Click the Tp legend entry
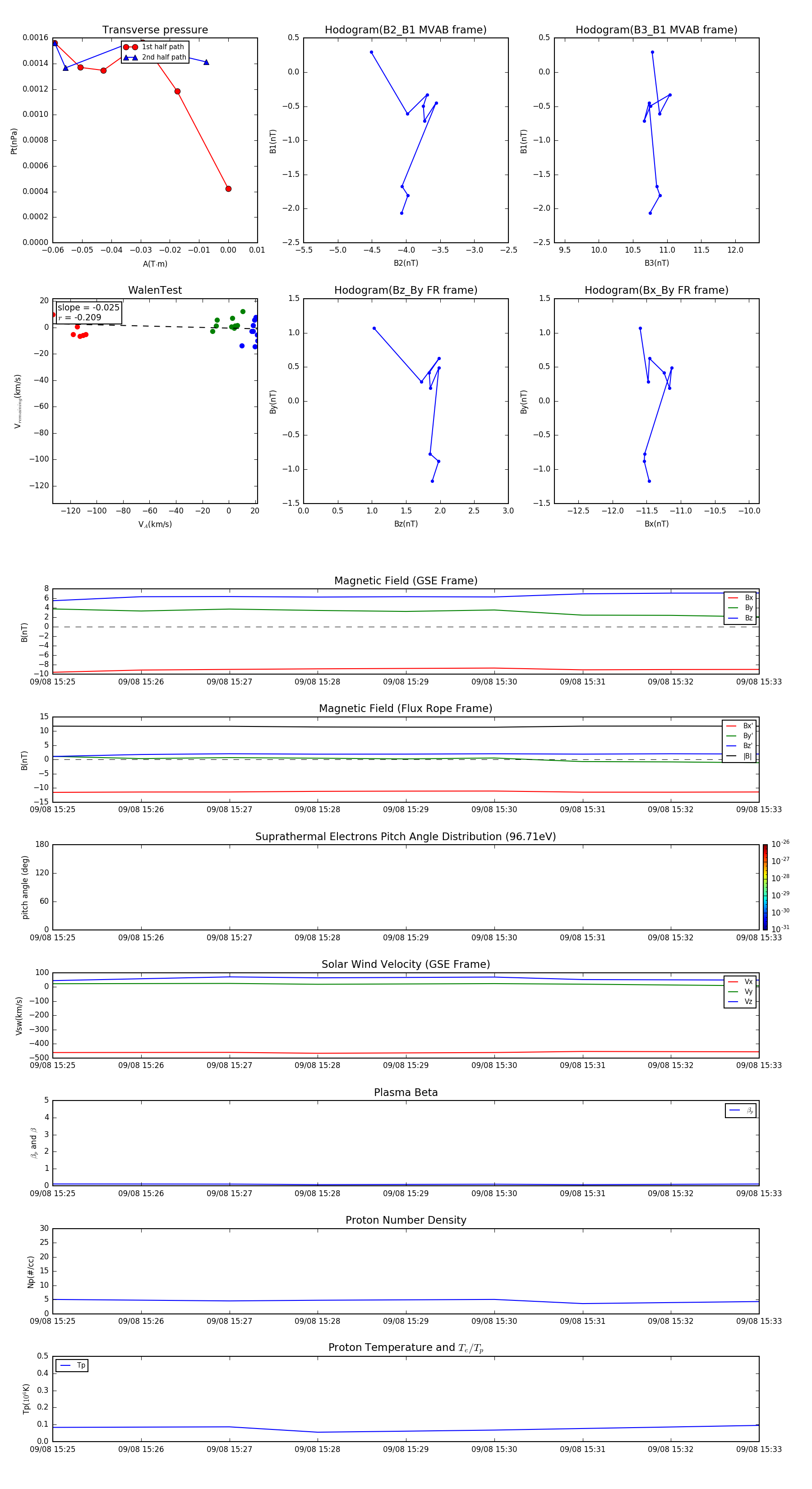Screen dimensions: 812x1489 [x=72, y=1365]
